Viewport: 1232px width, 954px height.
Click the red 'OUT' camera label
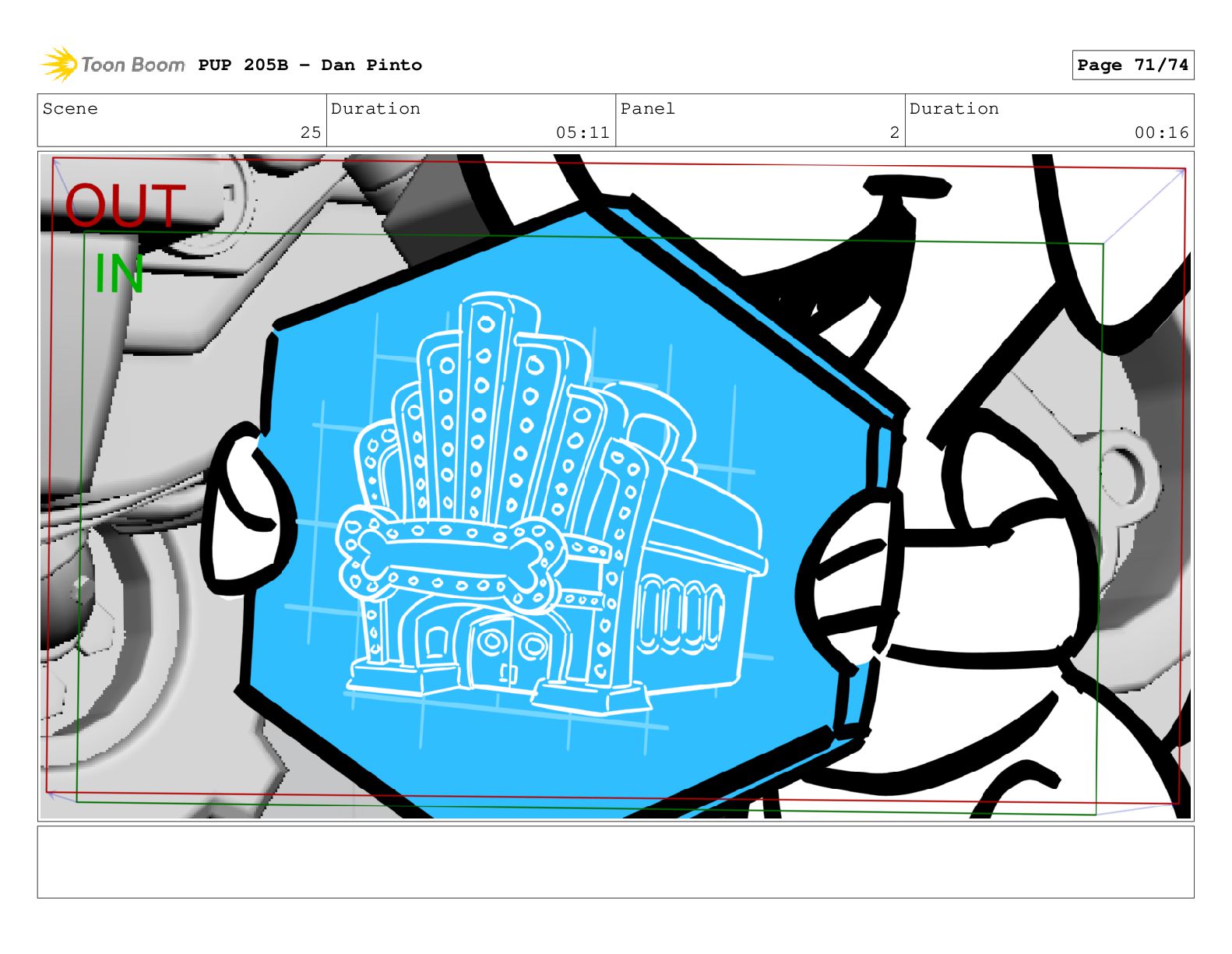pos(125,206)
